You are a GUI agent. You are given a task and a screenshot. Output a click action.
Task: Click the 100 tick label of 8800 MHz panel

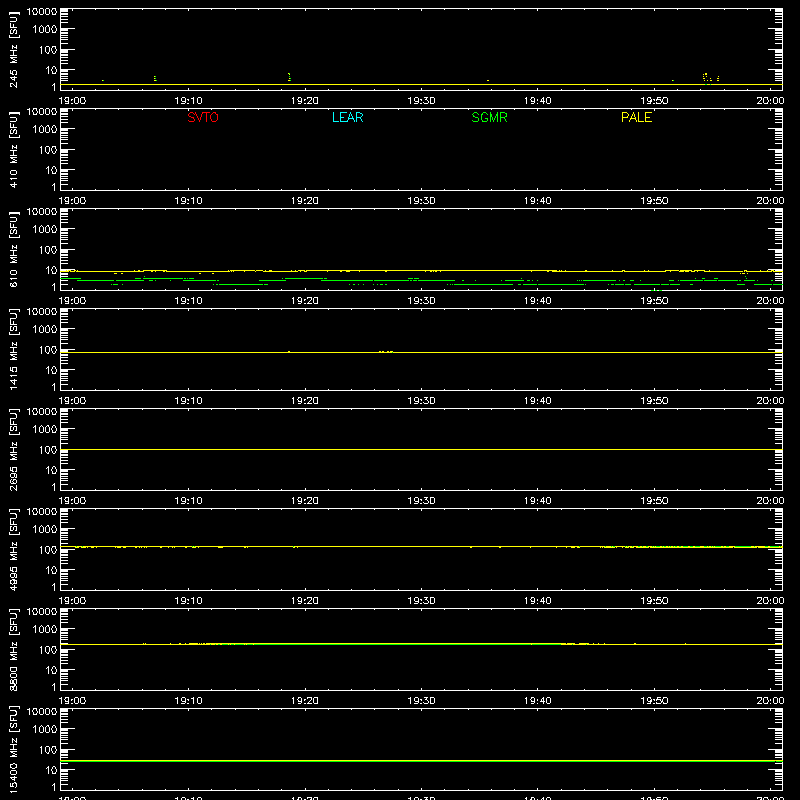pos(48,650)
